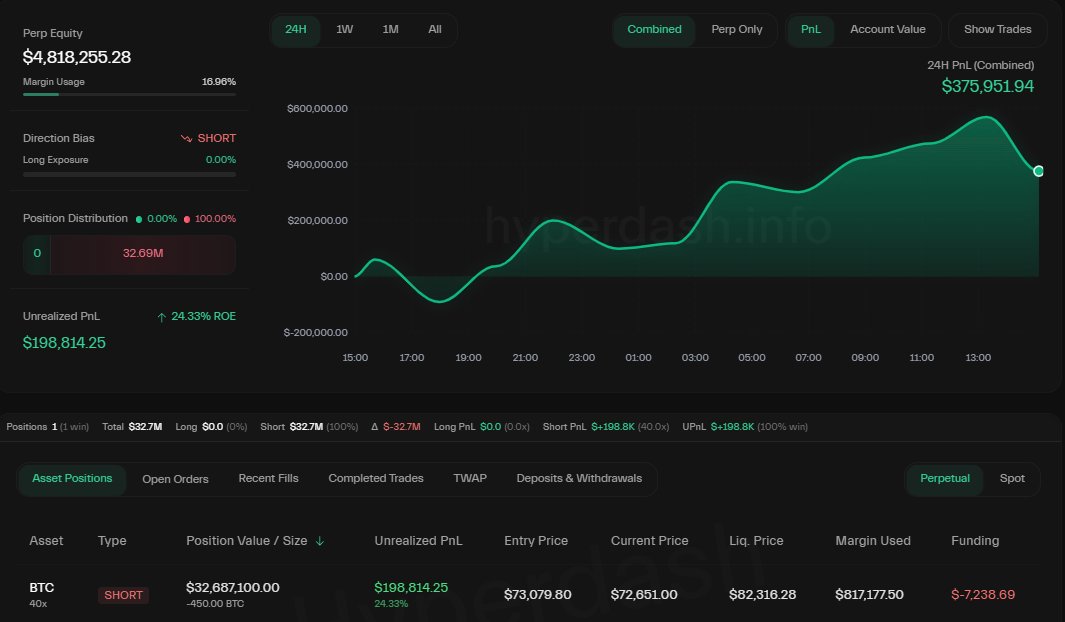1065x622 pixels.
Task: View the Open Orders section
Action: click(x=175, y=478)
